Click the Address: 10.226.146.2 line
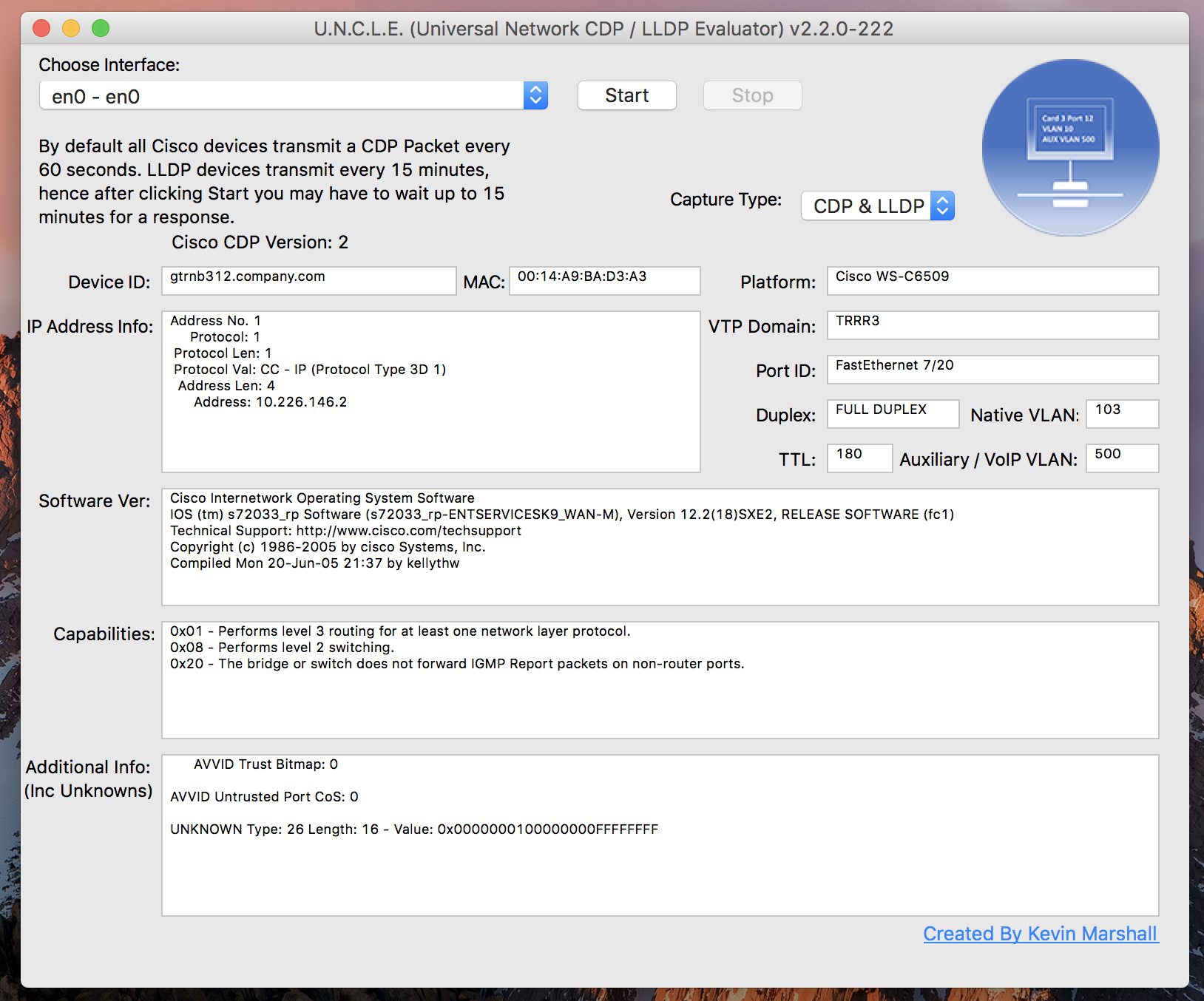1204x1001 pixels. pos(270,402)
